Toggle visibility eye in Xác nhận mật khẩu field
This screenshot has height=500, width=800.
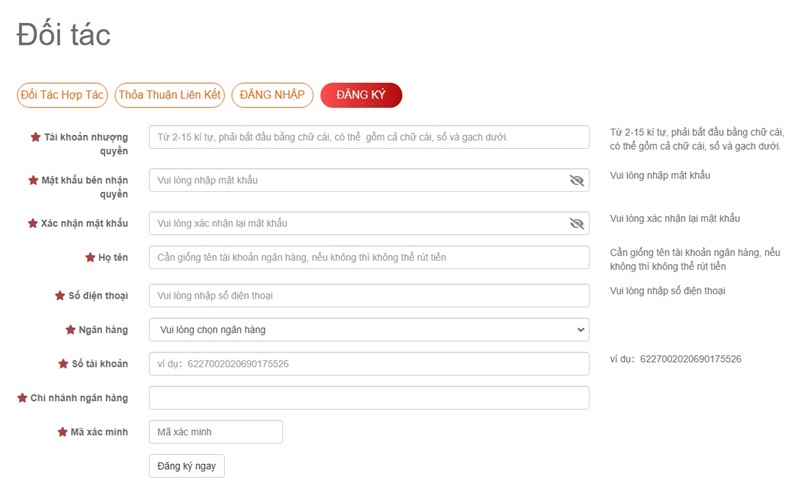pos(577,223)
